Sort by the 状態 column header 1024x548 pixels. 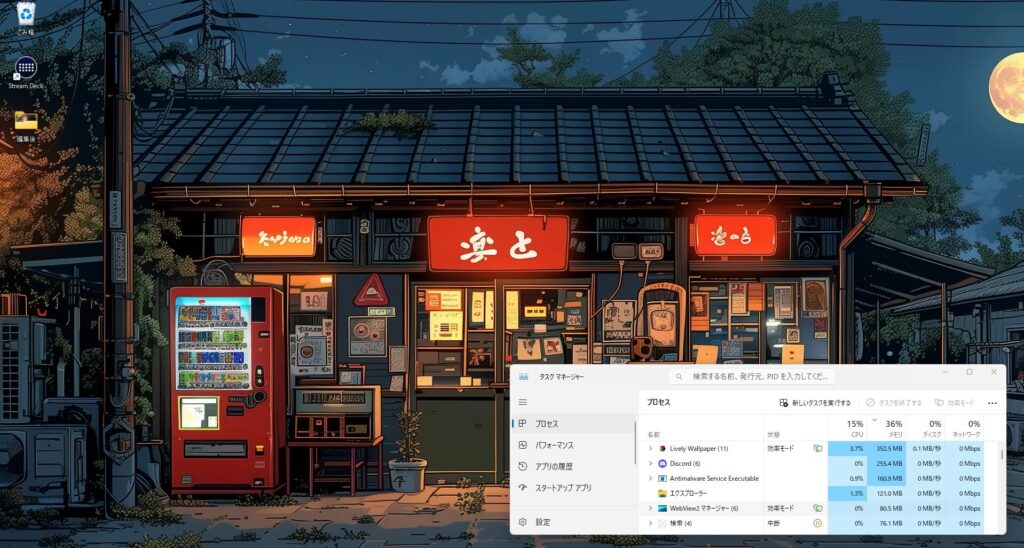pyautogui.click(x=773, y=434)
